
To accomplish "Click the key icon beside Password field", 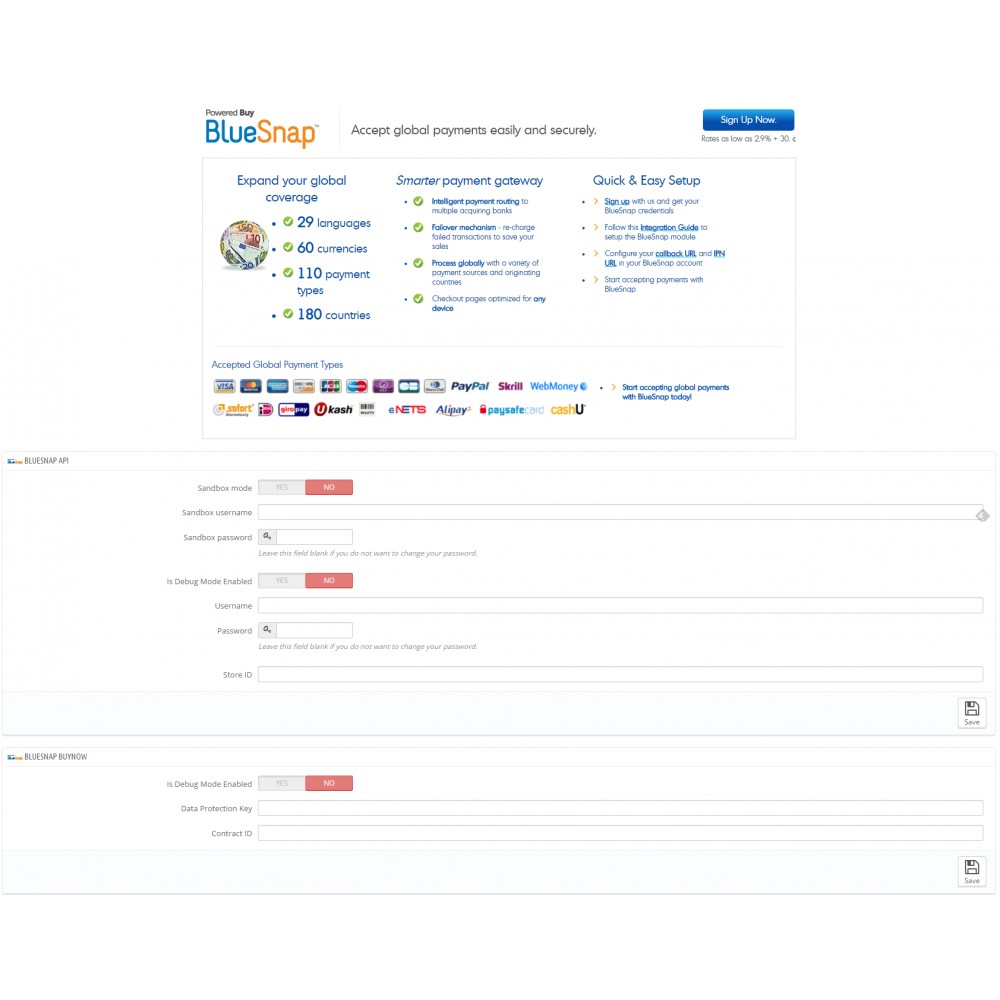I will (x=267, y=630).
